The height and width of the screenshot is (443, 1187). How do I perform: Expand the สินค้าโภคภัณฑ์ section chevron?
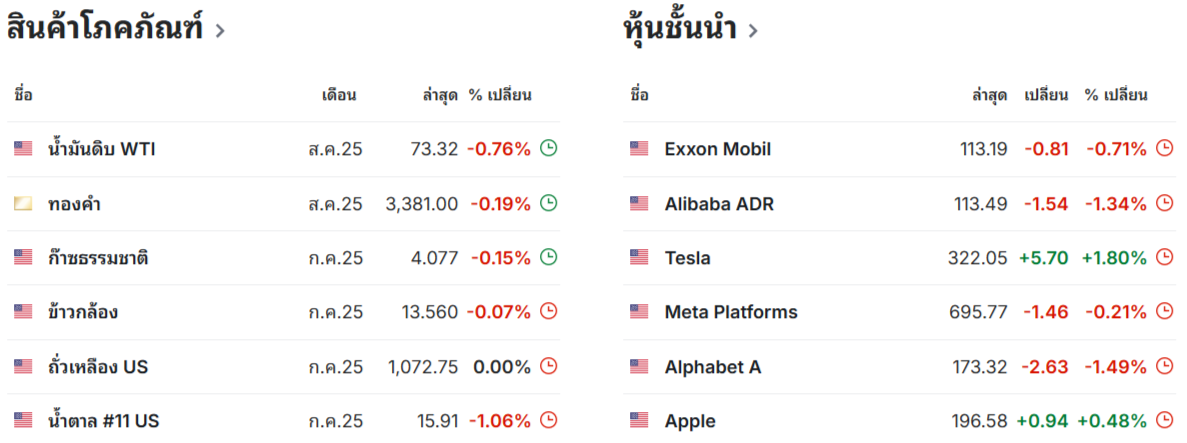(220, 31)
